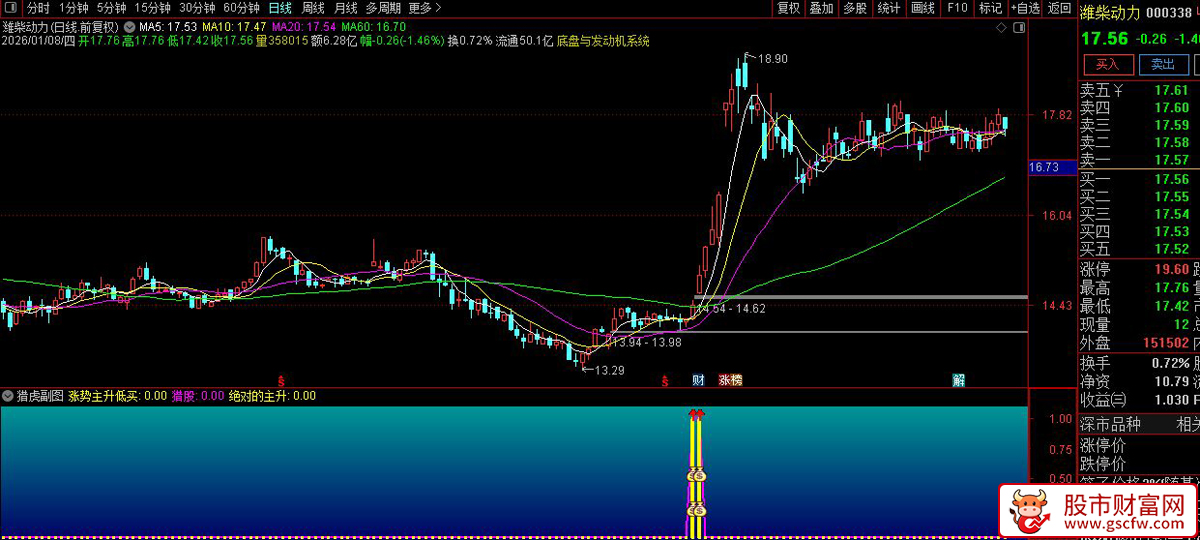Click the MA10: 17.47 label
This screenshot has height=540, width=1200.
tap(234, 26)
